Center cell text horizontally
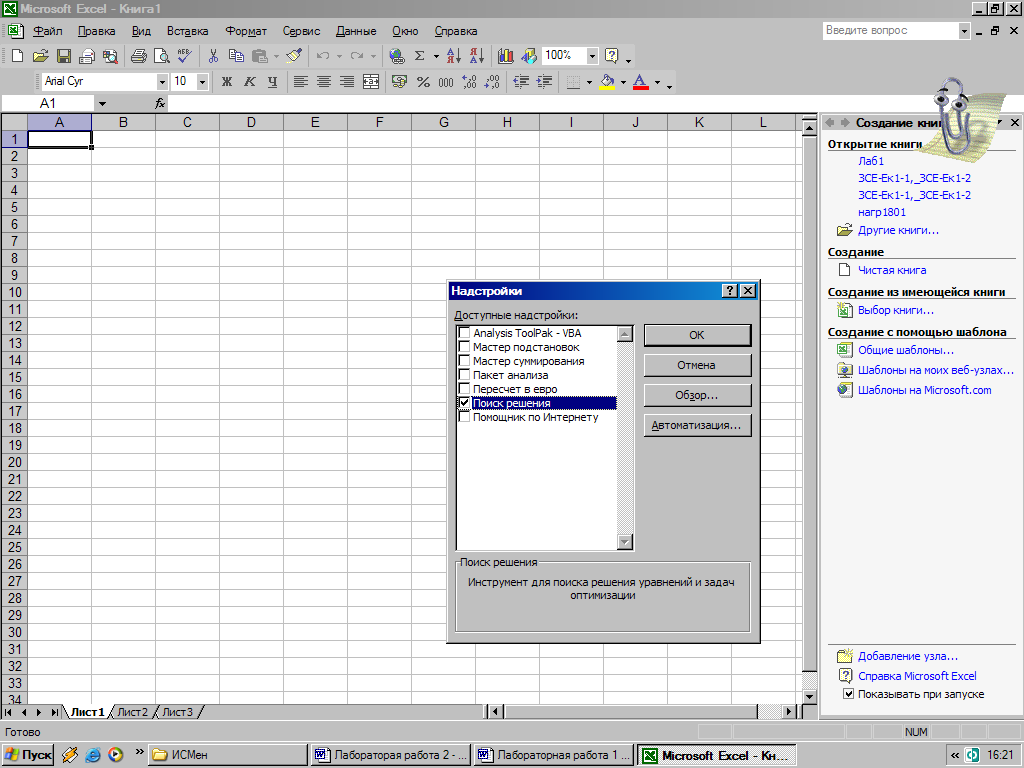This screenshot has height=768, width=1024. click(324, 82)
